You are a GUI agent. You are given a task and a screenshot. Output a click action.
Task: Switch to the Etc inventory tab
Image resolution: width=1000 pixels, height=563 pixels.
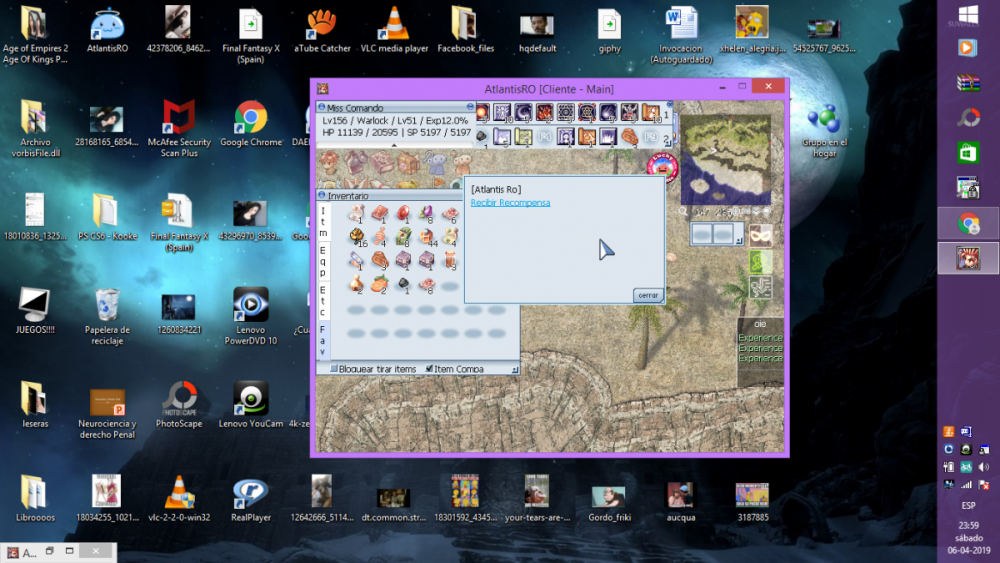point(323,301)
